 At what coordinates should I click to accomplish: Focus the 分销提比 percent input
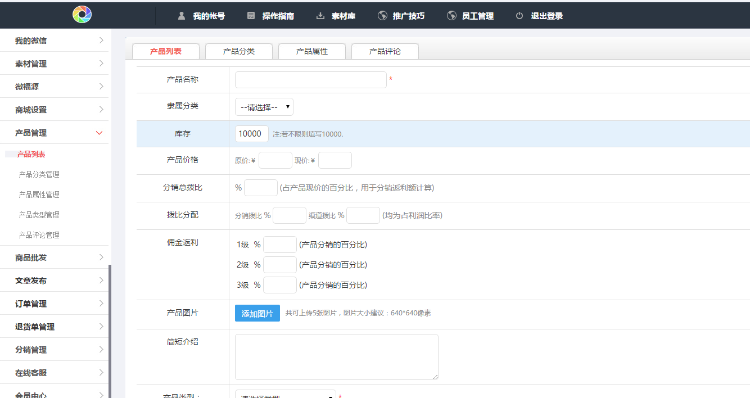pos(289,215)
